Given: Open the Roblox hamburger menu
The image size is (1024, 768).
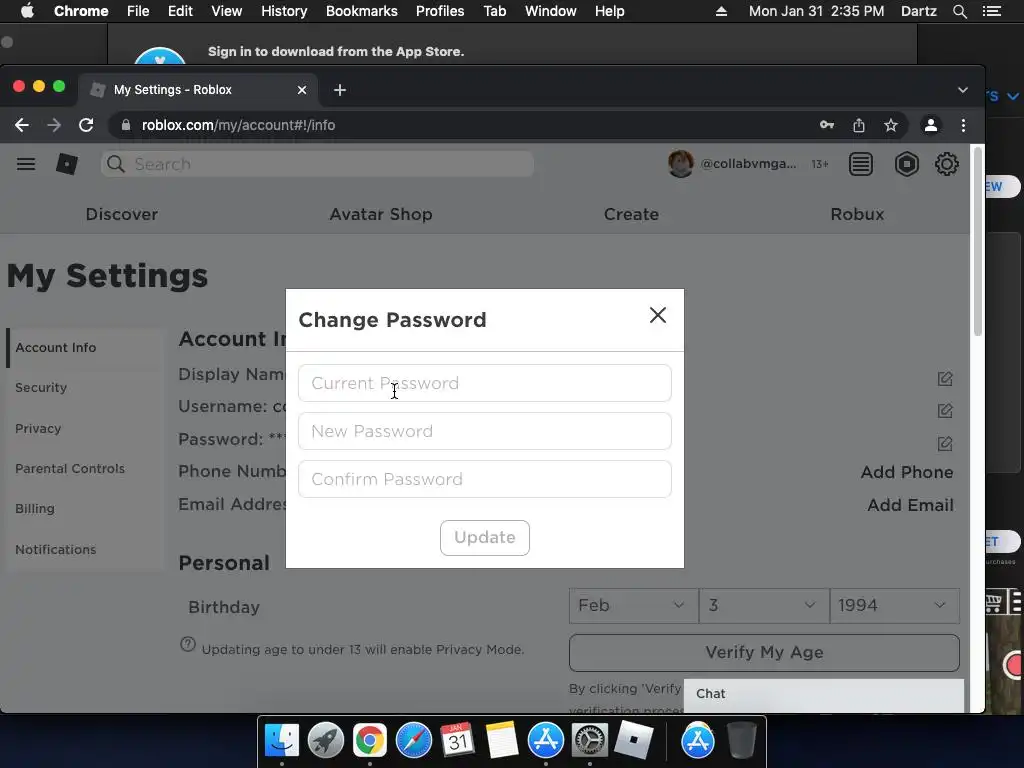Looking at the screenshot, I should [x=26, y=164].
